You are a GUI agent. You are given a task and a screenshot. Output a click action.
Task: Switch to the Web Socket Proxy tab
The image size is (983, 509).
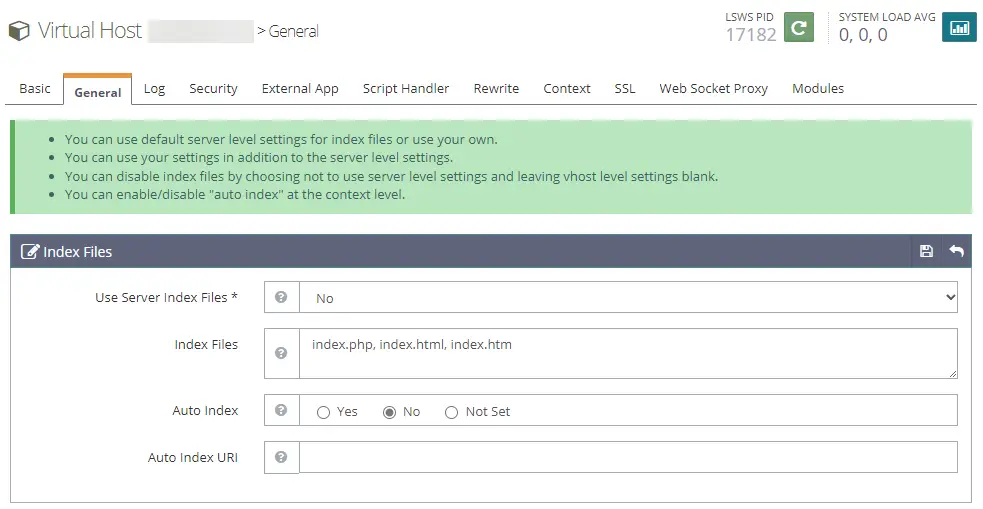(713, 89)
